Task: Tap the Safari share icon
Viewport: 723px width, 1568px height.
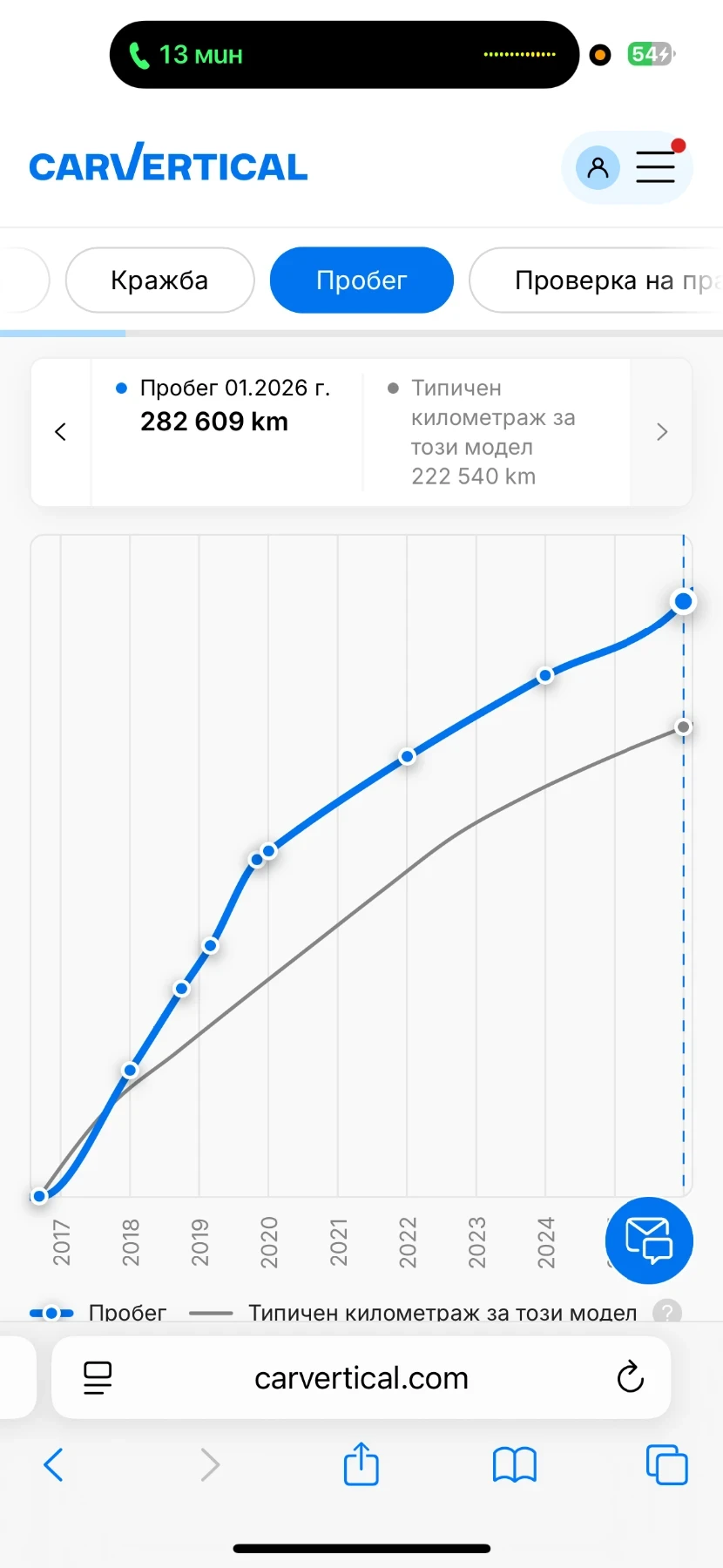Action: (361, 1464)
